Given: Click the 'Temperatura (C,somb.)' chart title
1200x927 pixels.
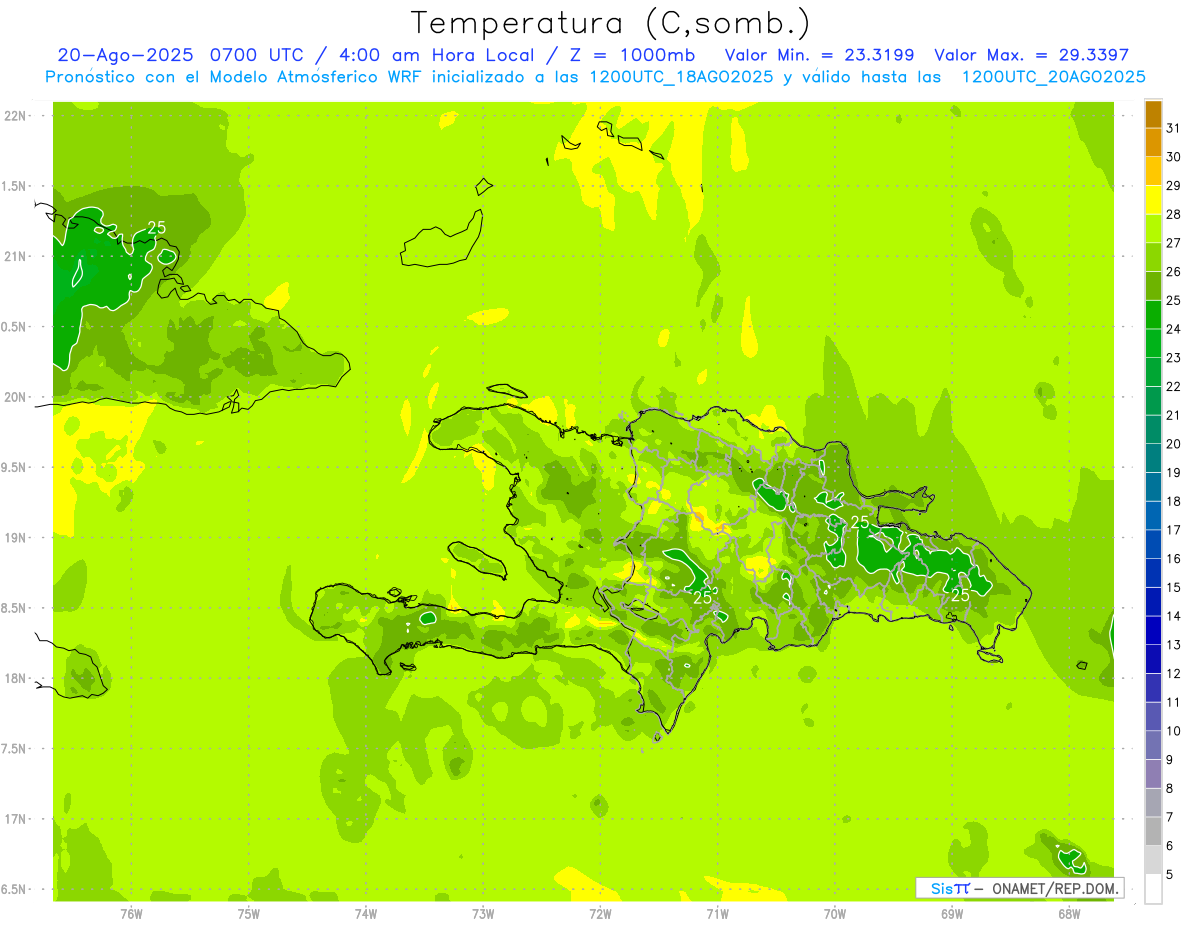Looking at the screenshot, I should (x=611, y=24).
